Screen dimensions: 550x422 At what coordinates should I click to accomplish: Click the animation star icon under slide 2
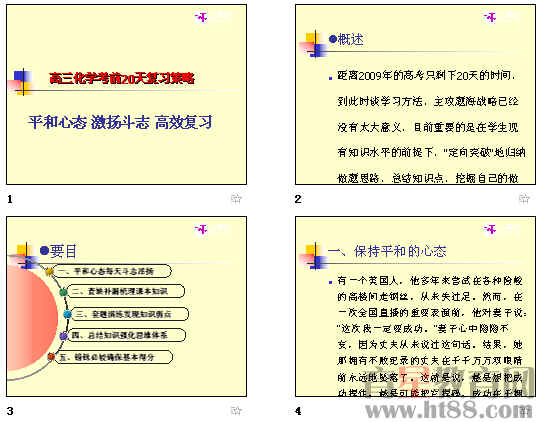tap(524, 199)
